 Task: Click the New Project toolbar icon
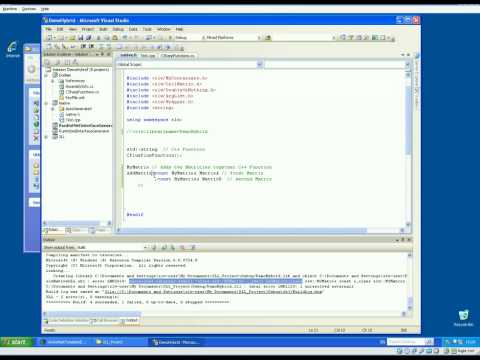49,38
